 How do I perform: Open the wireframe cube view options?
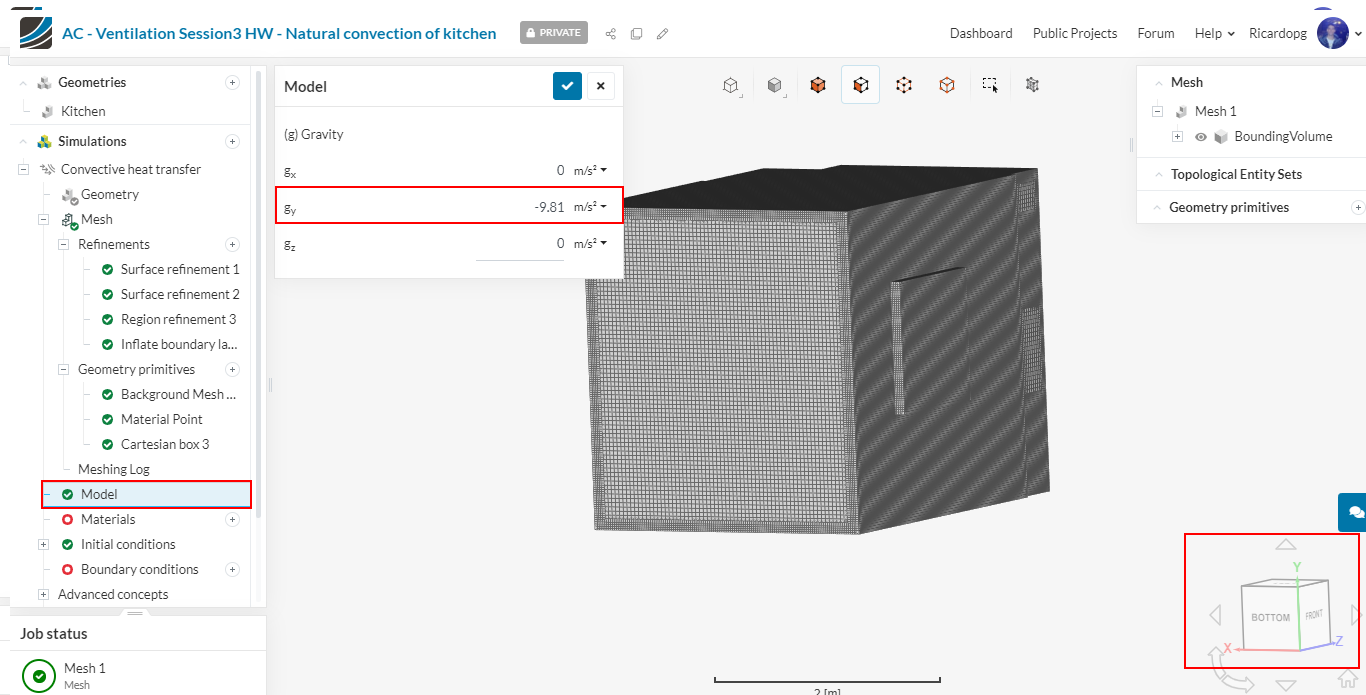pyautogui.click(x=731, y=86)
